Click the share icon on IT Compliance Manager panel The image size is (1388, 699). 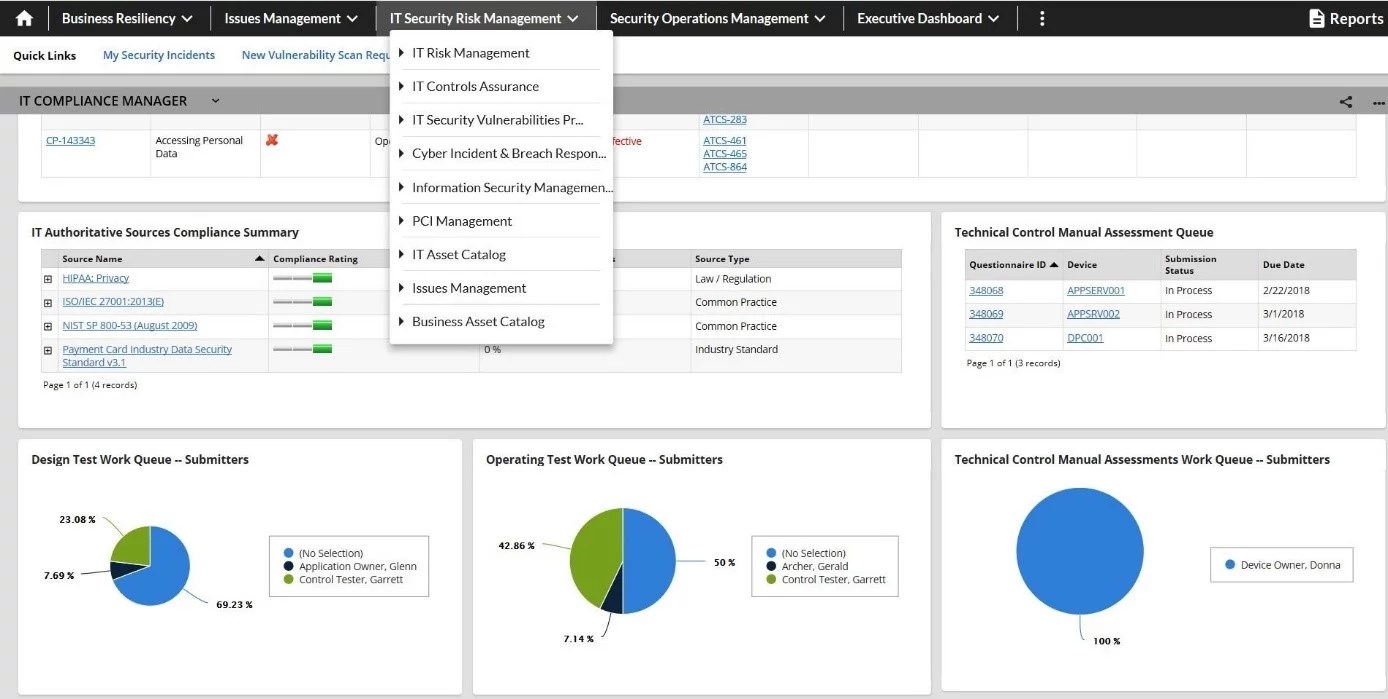pyautogui.click(x=1345, y=101)
